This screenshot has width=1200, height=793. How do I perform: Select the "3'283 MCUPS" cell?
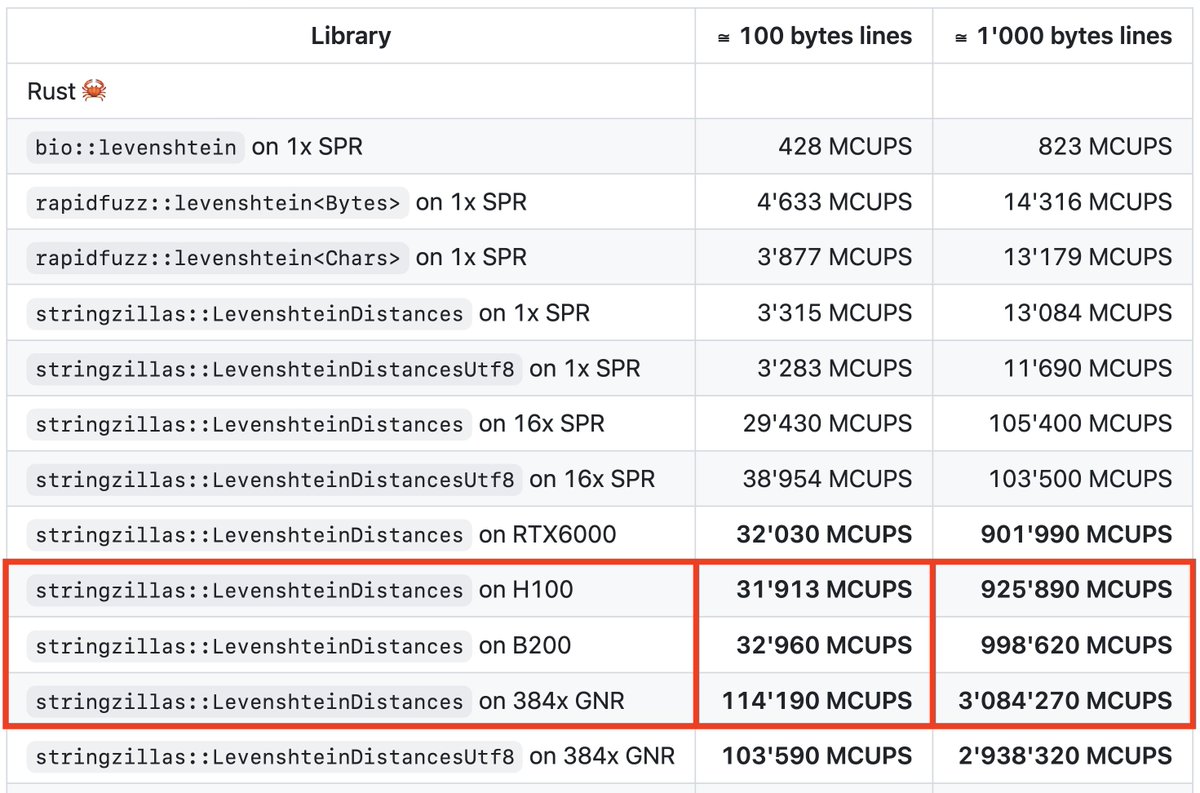(x=815, y=369)
